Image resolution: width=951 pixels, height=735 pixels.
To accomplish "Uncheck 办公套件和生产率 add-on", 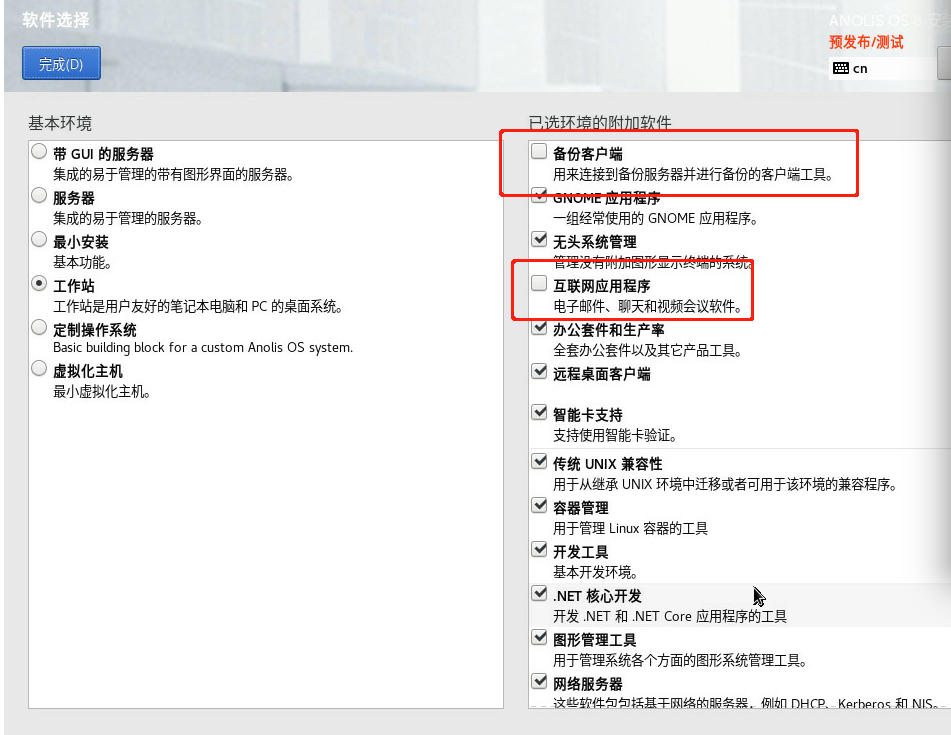I will (540, 329).
